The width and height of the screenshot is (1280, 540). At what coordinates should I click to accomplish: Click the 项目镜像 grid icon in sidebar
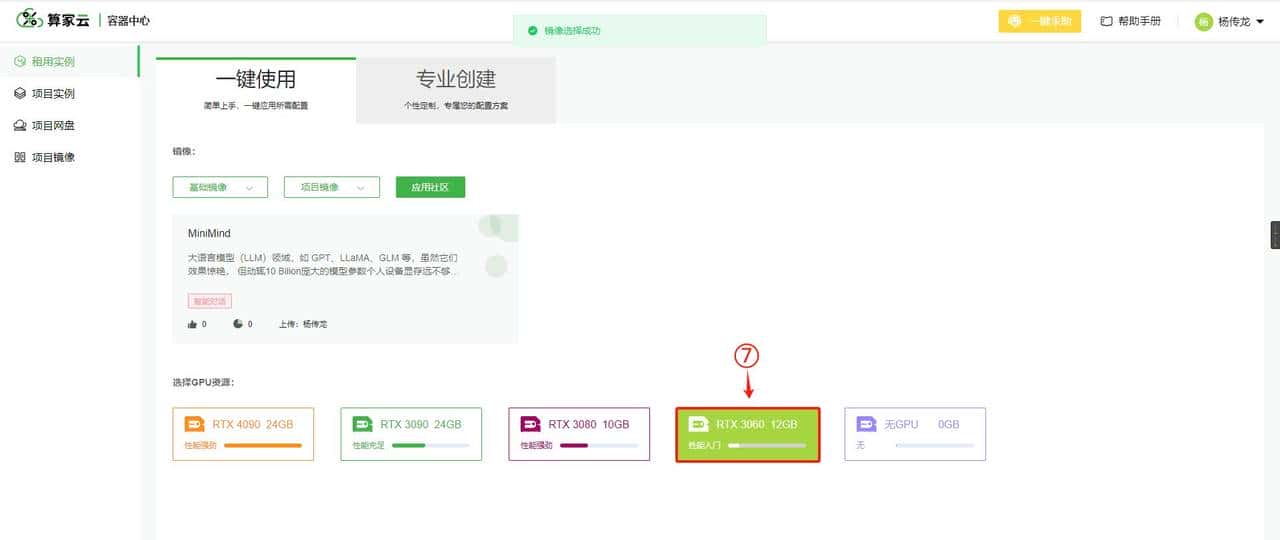click(x=20, y=158)
